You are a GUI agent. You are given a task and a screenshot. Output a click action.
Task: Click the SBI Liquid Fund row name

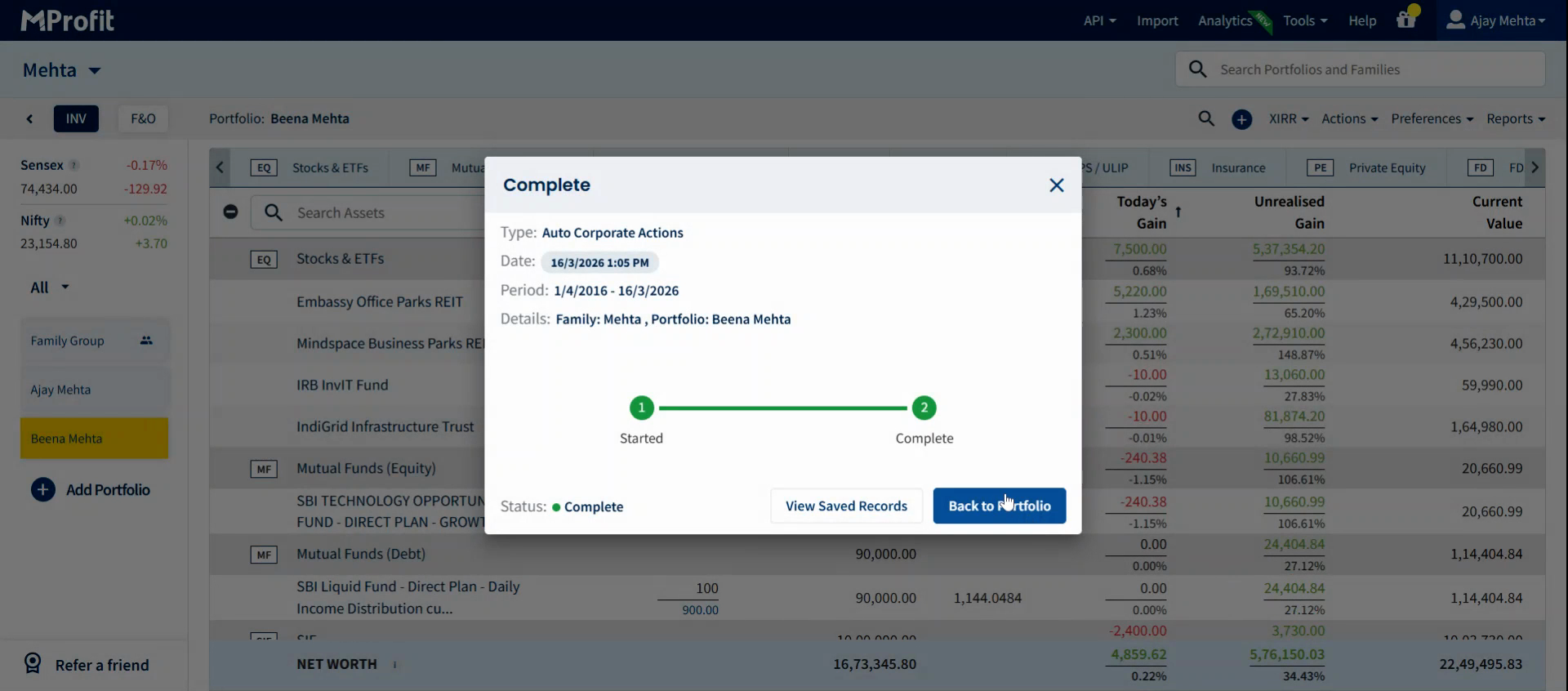click(x=408, y=598)
